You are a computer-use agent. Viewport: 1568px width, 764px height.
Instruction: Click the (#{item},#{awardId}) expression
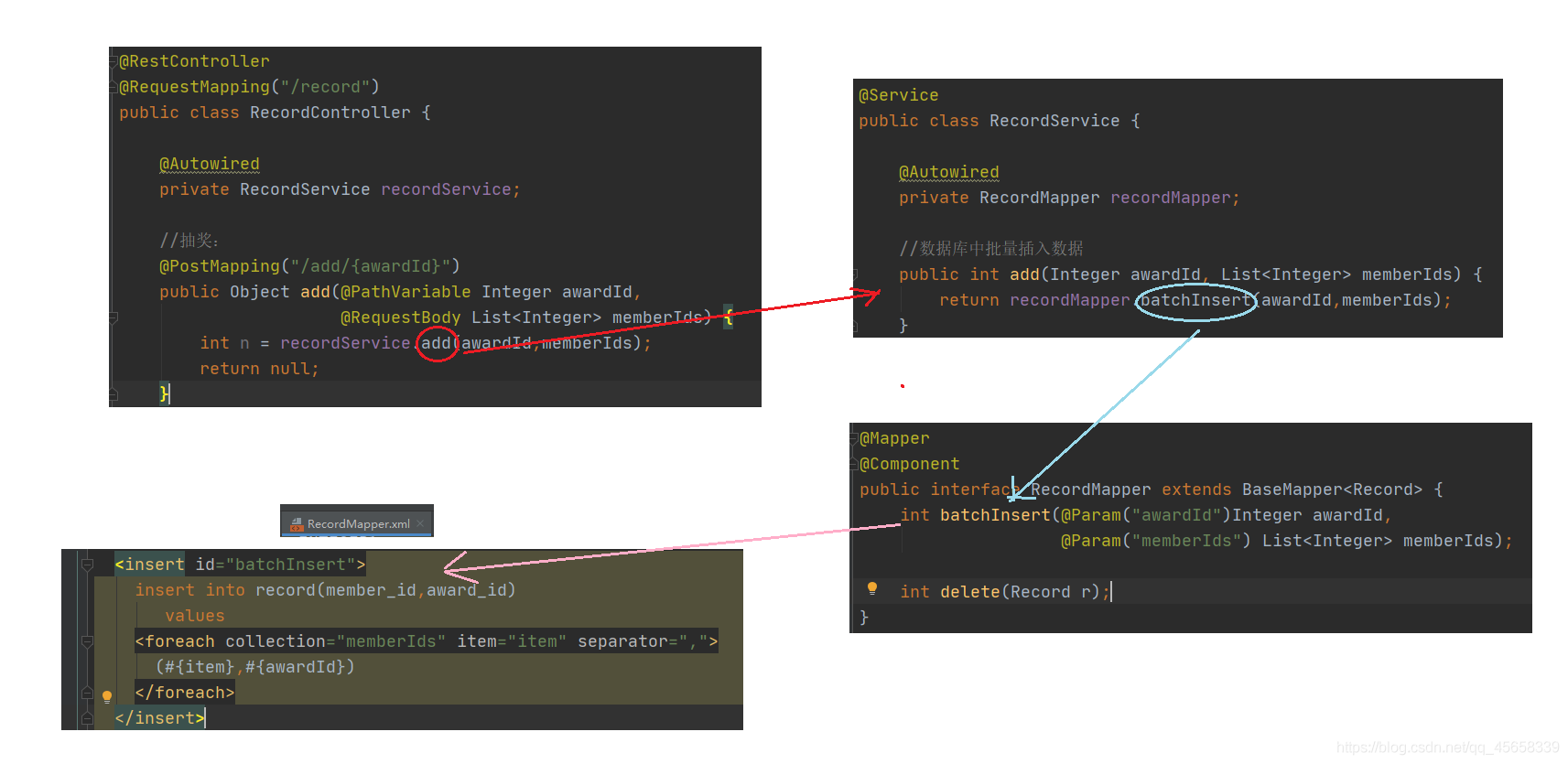tap(255, 667)
